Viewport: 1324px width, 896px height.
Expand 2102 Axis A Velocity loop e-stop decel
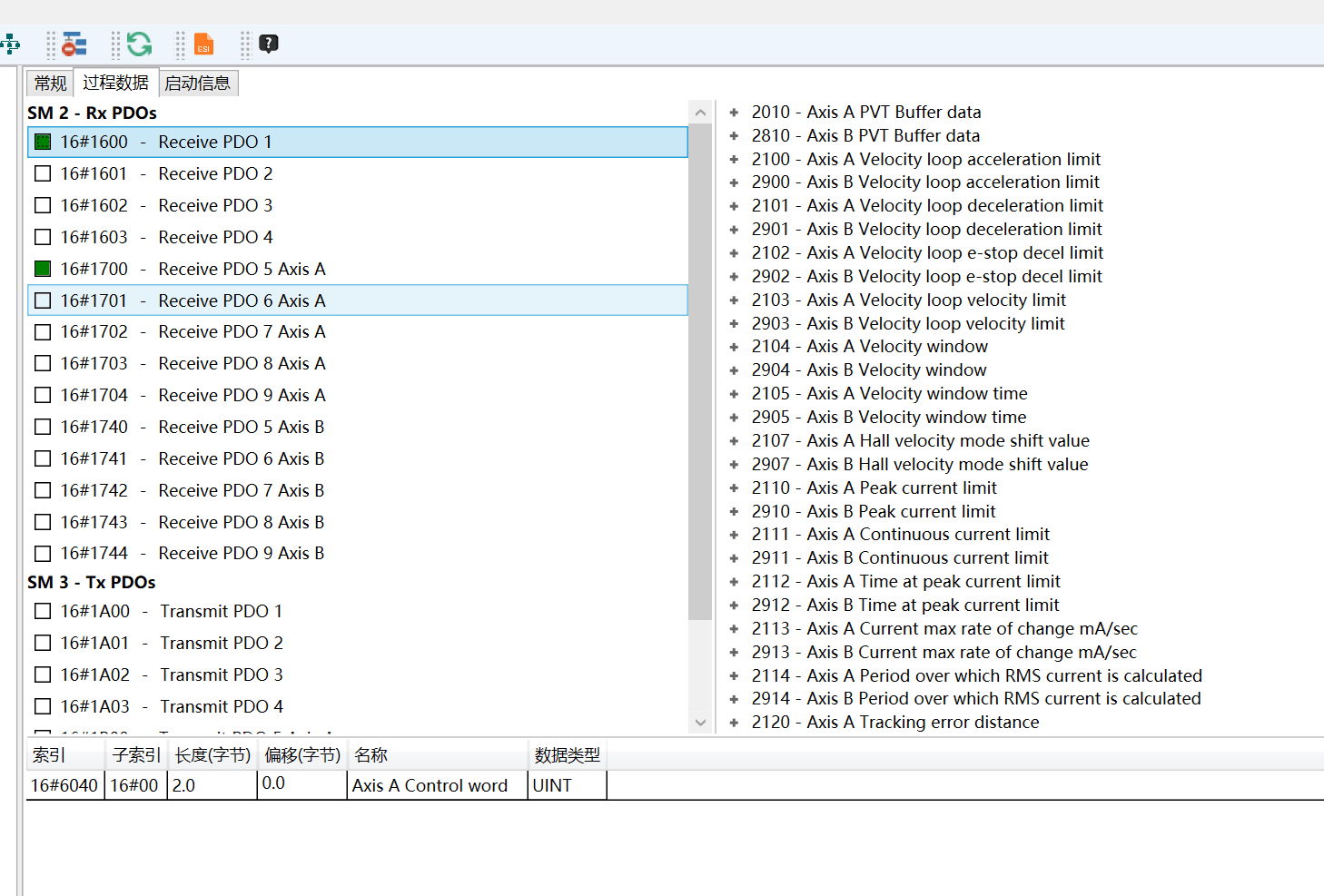pos(734,253)
